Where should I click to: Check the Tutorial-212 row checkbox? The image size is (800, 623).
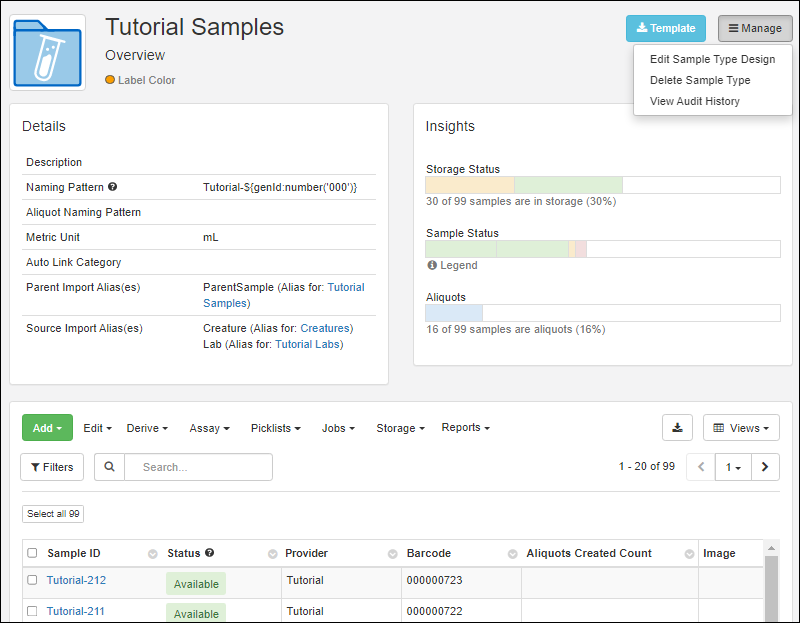click(33, 580)
